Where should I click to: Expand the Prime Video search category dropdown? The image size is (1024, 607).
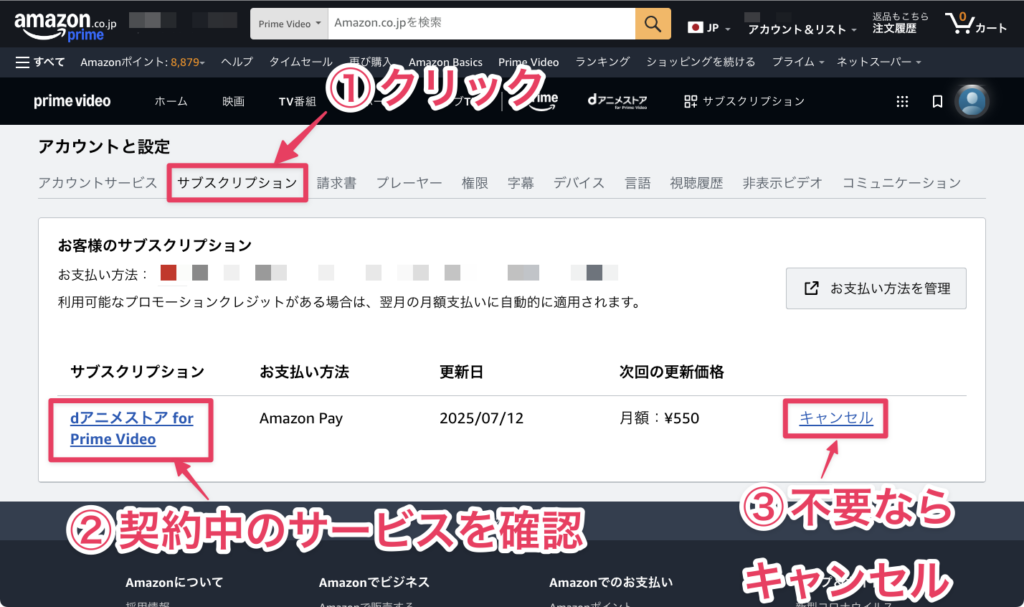pos(289,24)
